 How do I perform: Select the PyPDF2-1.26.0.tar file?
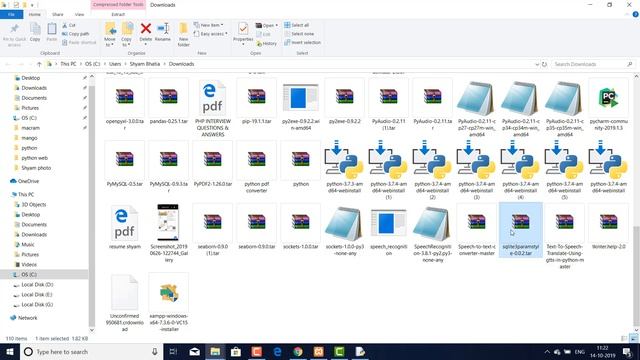click(x=213, y=164)
